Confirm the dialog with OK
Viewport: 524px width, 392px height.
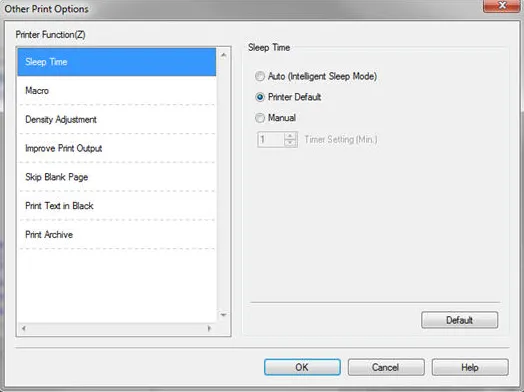tap(302, 367)
